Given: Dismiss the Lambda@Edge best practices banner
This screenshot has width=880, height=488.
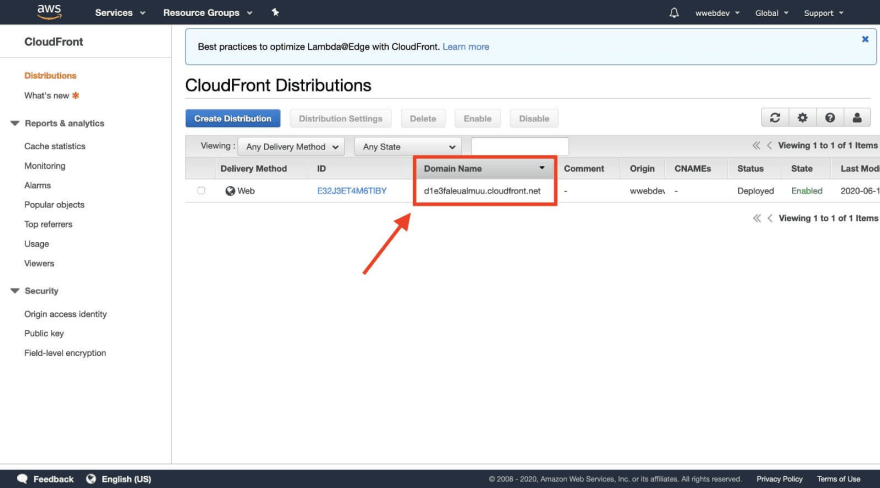Looking at the screenshot, I should point(865,39).
